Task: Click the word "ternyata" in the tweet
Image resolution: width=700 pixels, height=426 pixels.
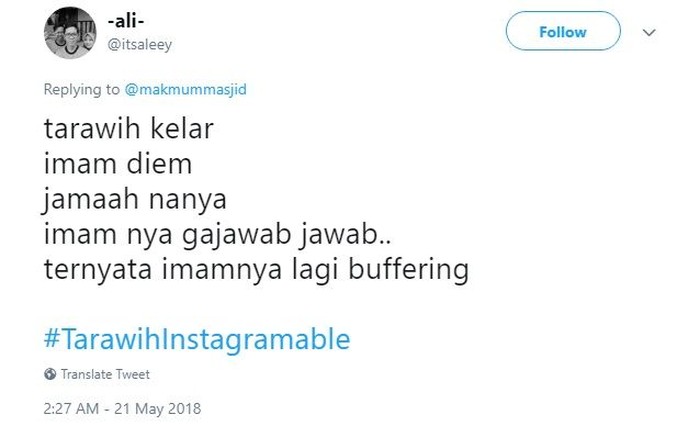Action: pos(92,269)
